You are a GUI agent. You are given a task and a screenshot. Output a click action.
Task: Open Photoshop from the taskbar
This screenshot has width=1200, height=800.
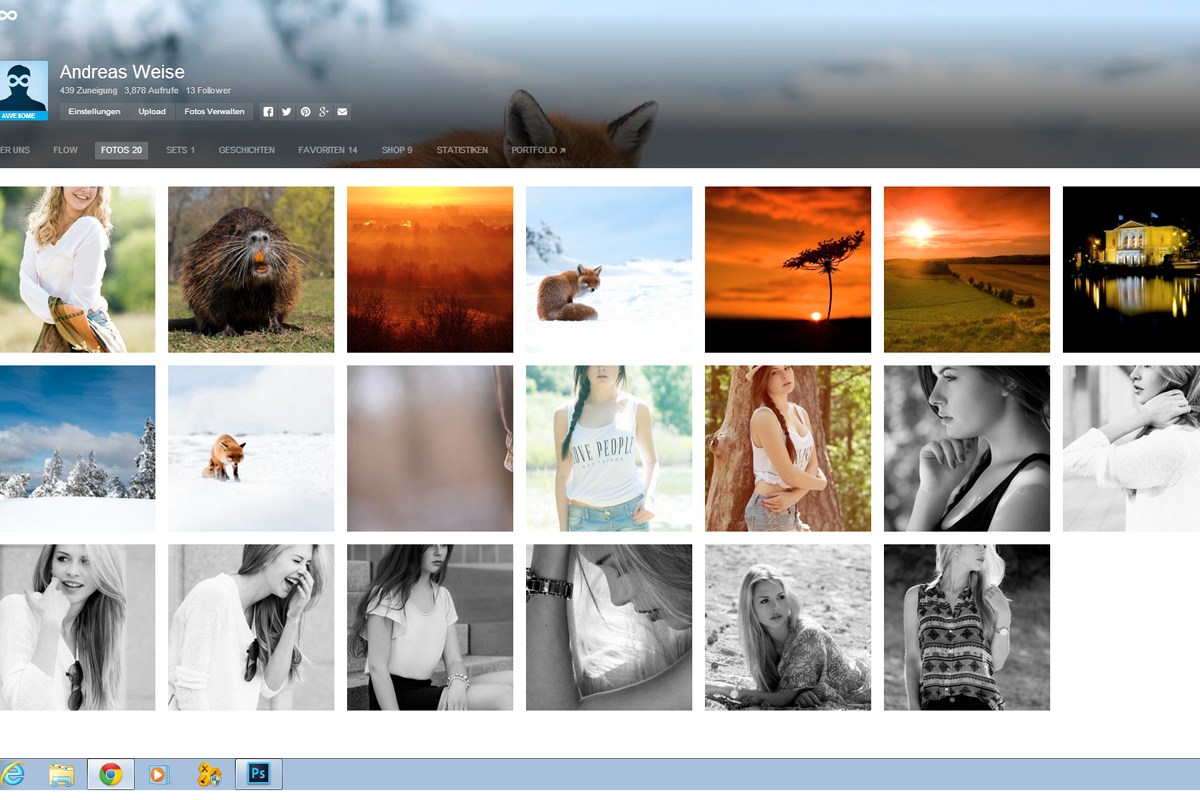(x=259, y=774)
